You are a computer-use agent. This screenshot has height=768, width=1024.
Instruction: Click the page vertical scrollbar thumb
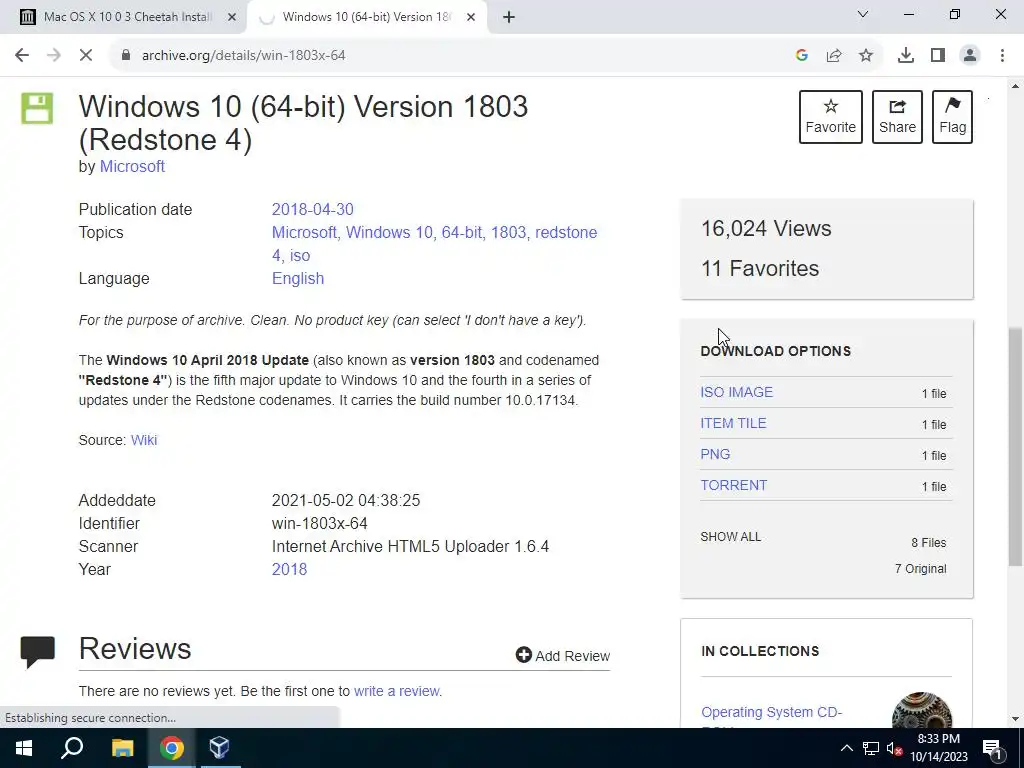coord(1016,447)
